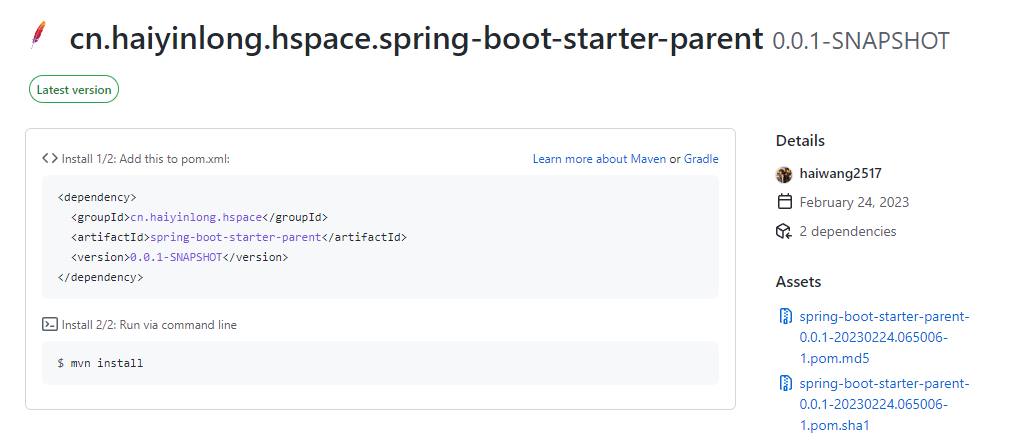Click the dependency XML code block

[x=380, y=237]
